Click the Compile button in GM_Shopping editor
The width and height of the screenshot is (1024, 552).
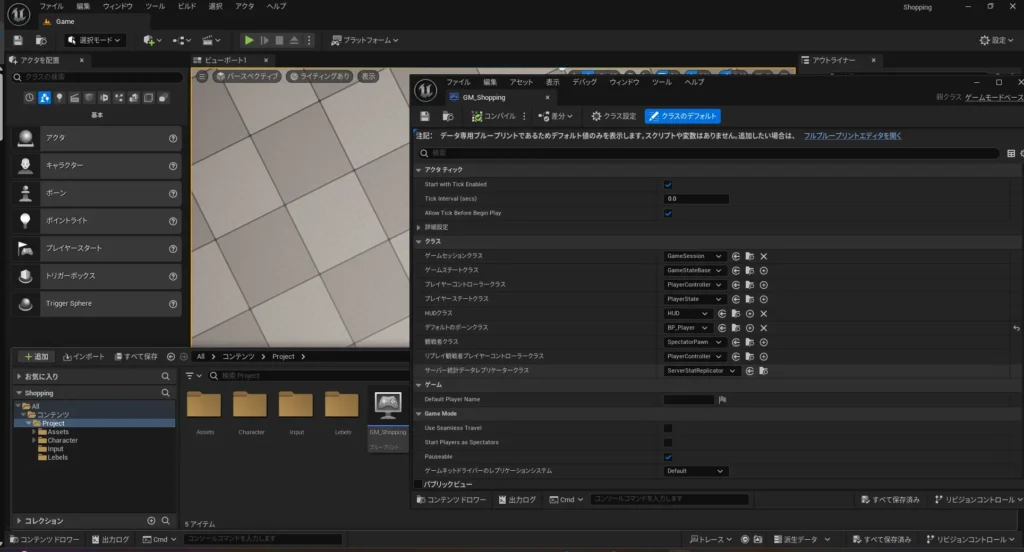pos(494,116)
